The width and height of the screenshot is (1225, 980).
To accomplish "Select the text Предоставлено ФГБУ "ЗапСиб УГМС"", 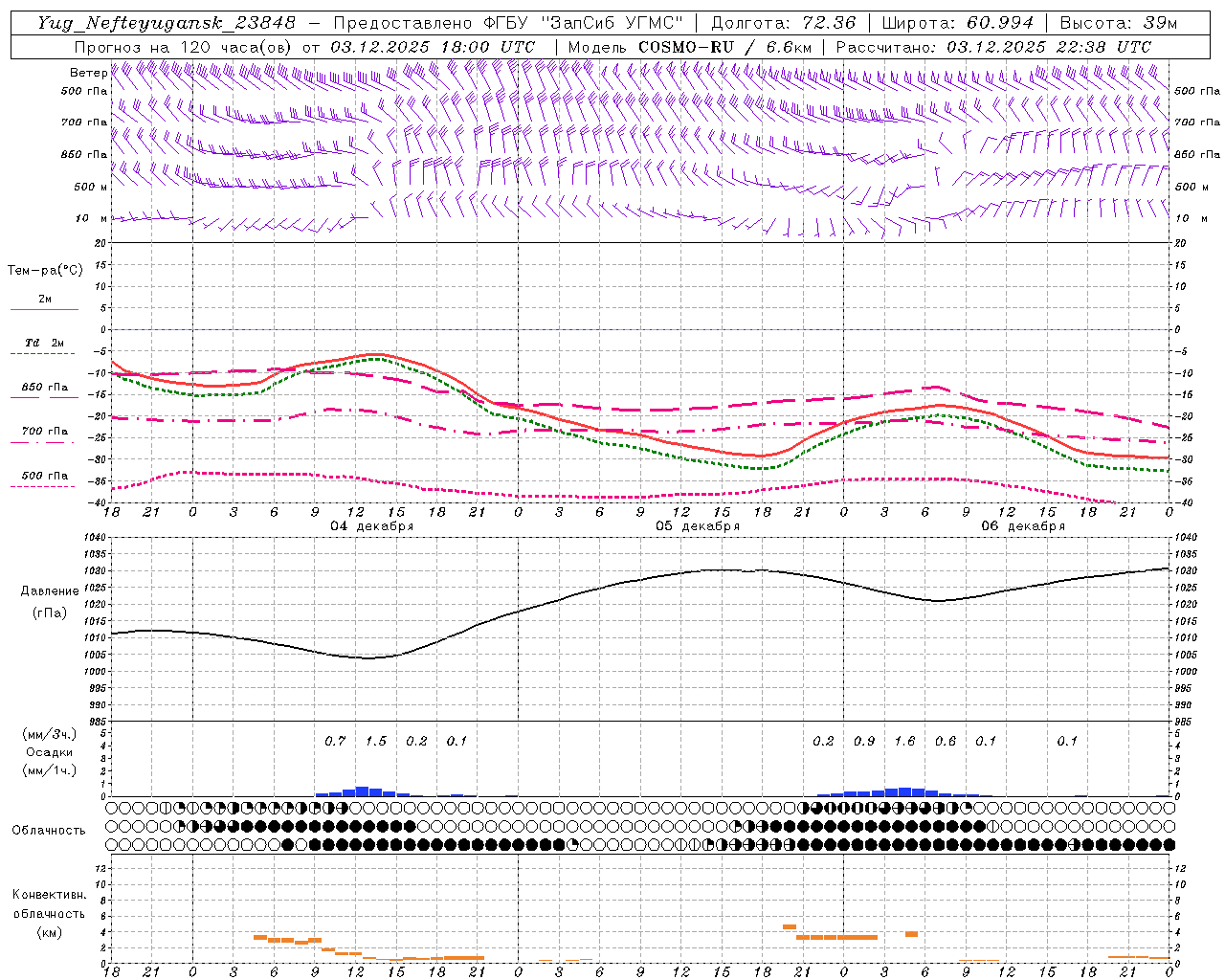I will coord(508,23).
